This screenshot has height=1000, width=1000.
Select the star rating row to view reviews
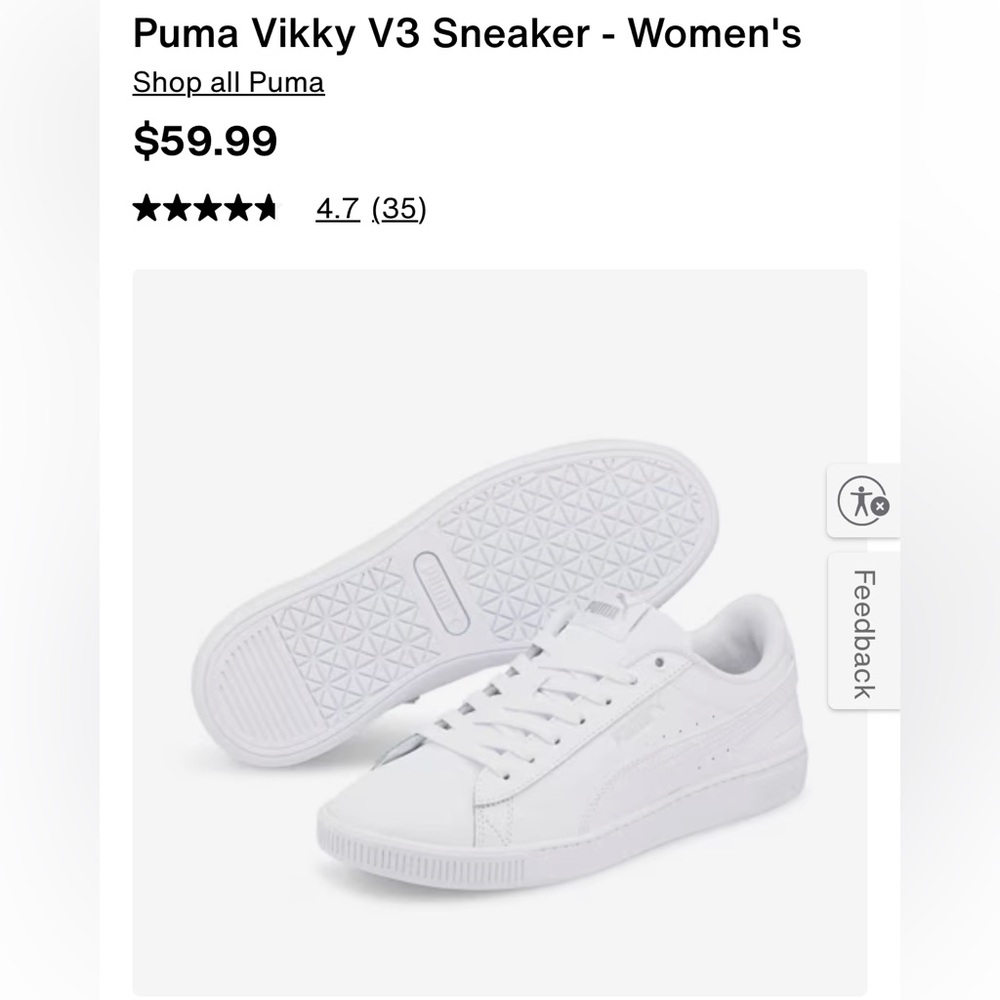[x=205, y=208]
